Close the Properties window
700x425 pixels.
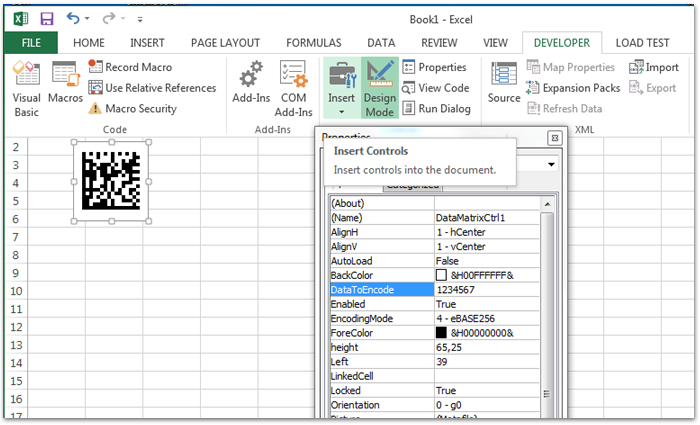pos(554,138)
